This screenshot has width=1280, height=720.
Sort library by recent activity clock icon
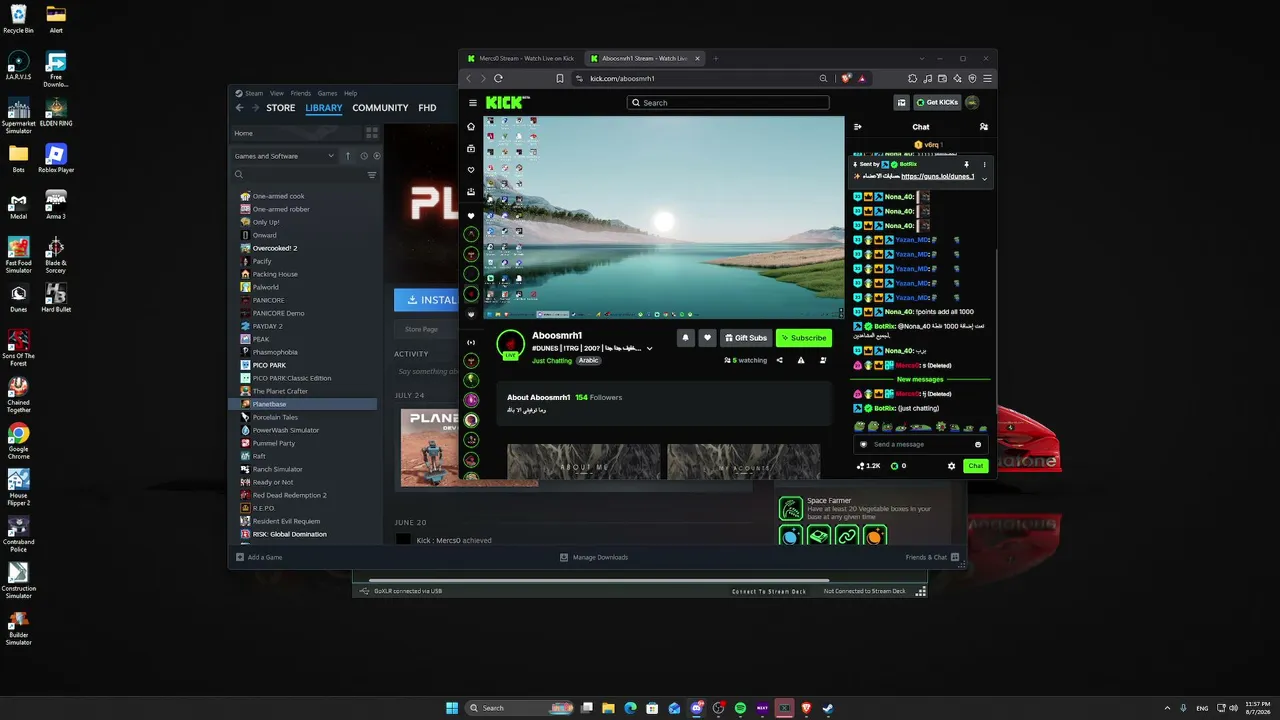click(x=363, y=156)
